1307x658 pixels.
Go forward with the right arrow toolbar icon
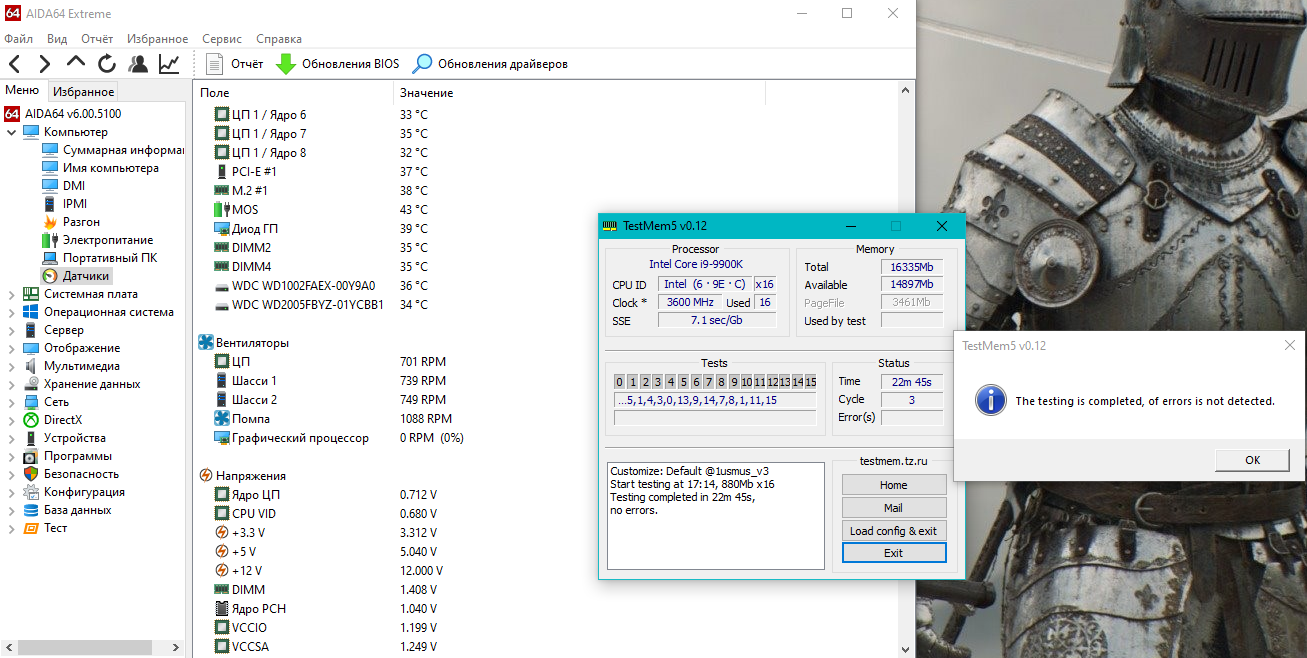(x=44, y=64)
